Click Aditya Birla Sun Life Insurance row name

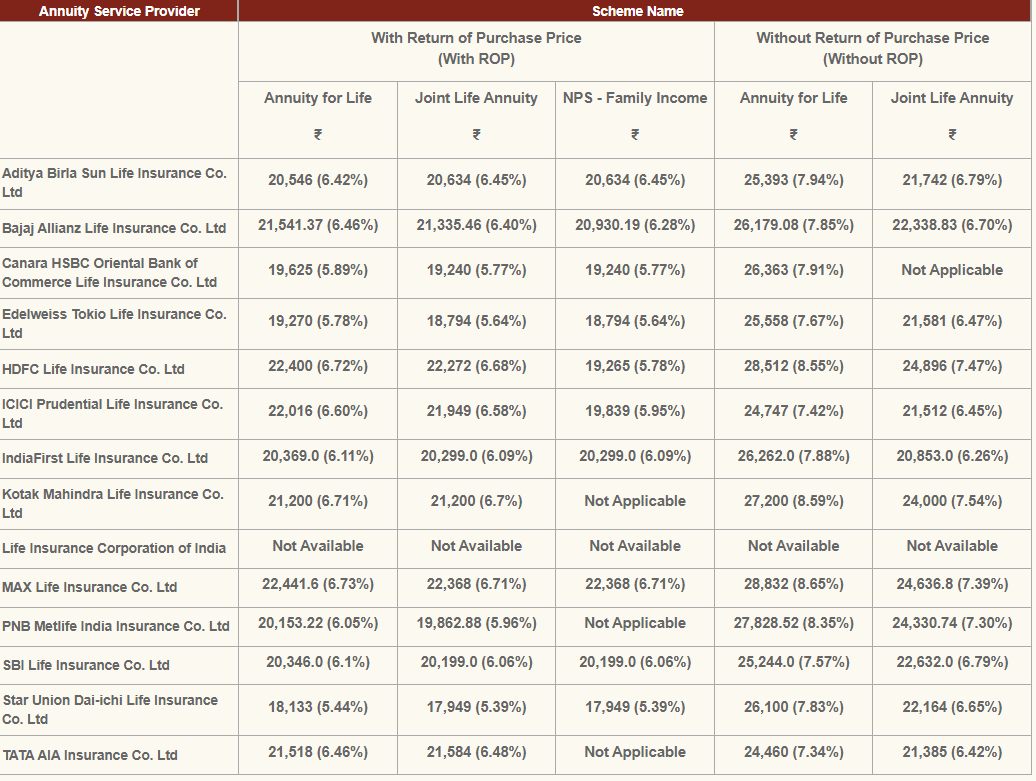pyautogui.click(x=114, y=182)
